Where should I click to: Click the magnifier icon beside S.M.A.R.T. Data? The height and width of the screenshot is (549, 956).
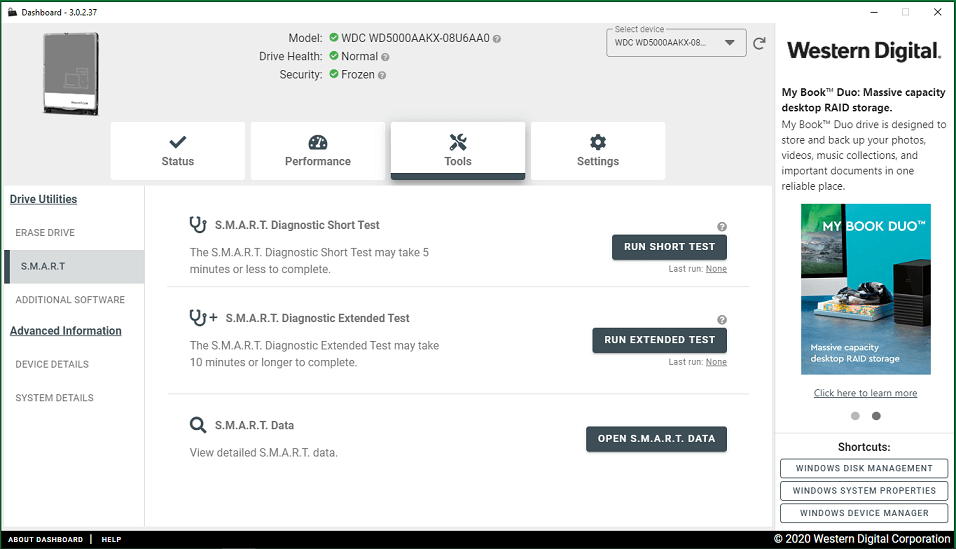click(198, 425)
